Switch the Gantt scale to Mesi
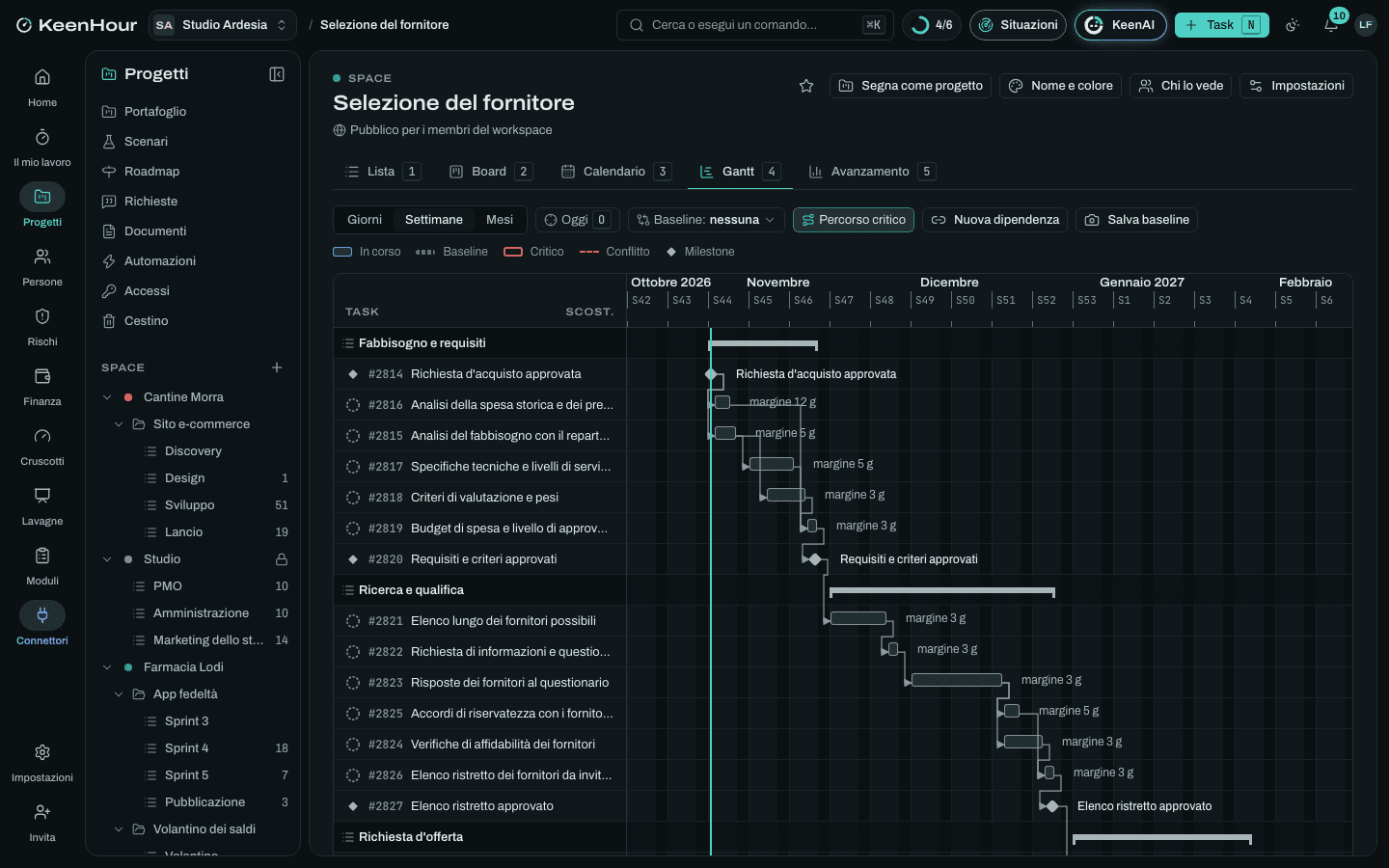Viewport: 1389px width, 868px height. click(x=500, y=220)
